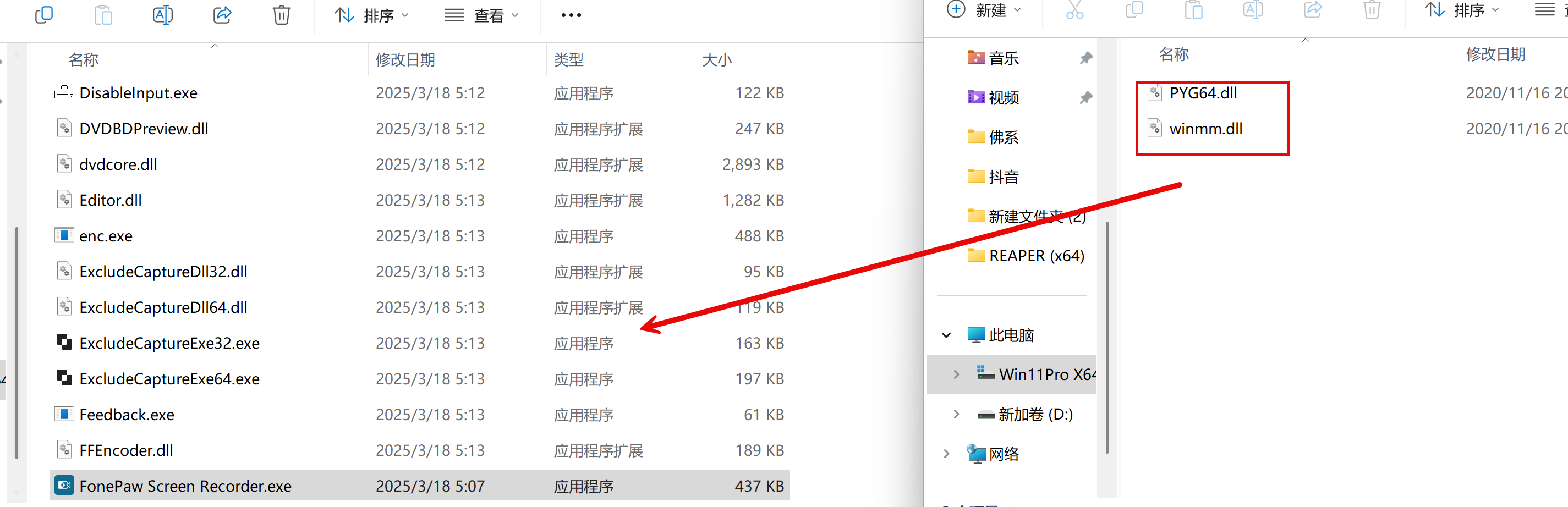The height and width of the screenshot is (507, 1568).
Task: Sort by 修改日期 column header in left window
Action: click(405, 59)
